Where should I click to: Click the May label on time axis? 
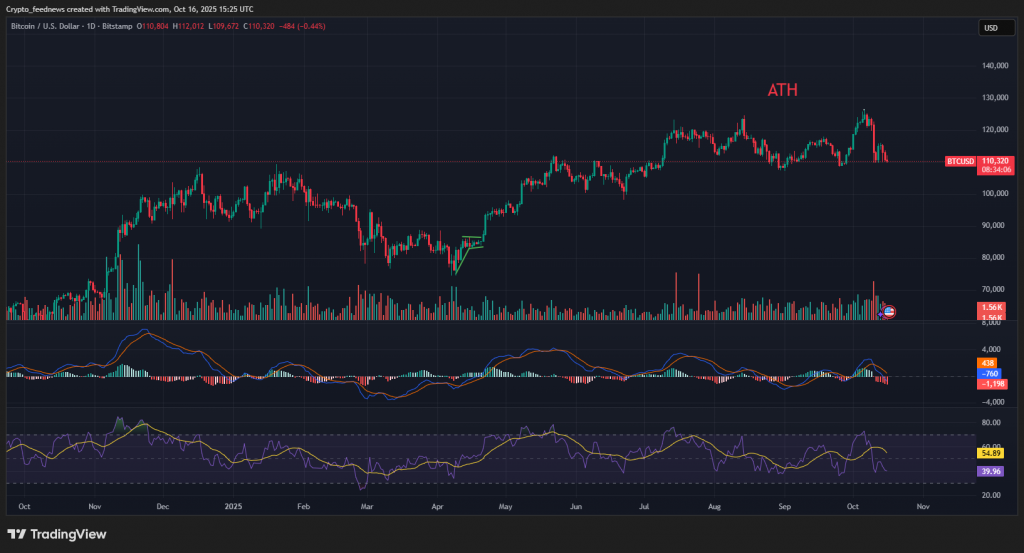[x=505, y=506]
